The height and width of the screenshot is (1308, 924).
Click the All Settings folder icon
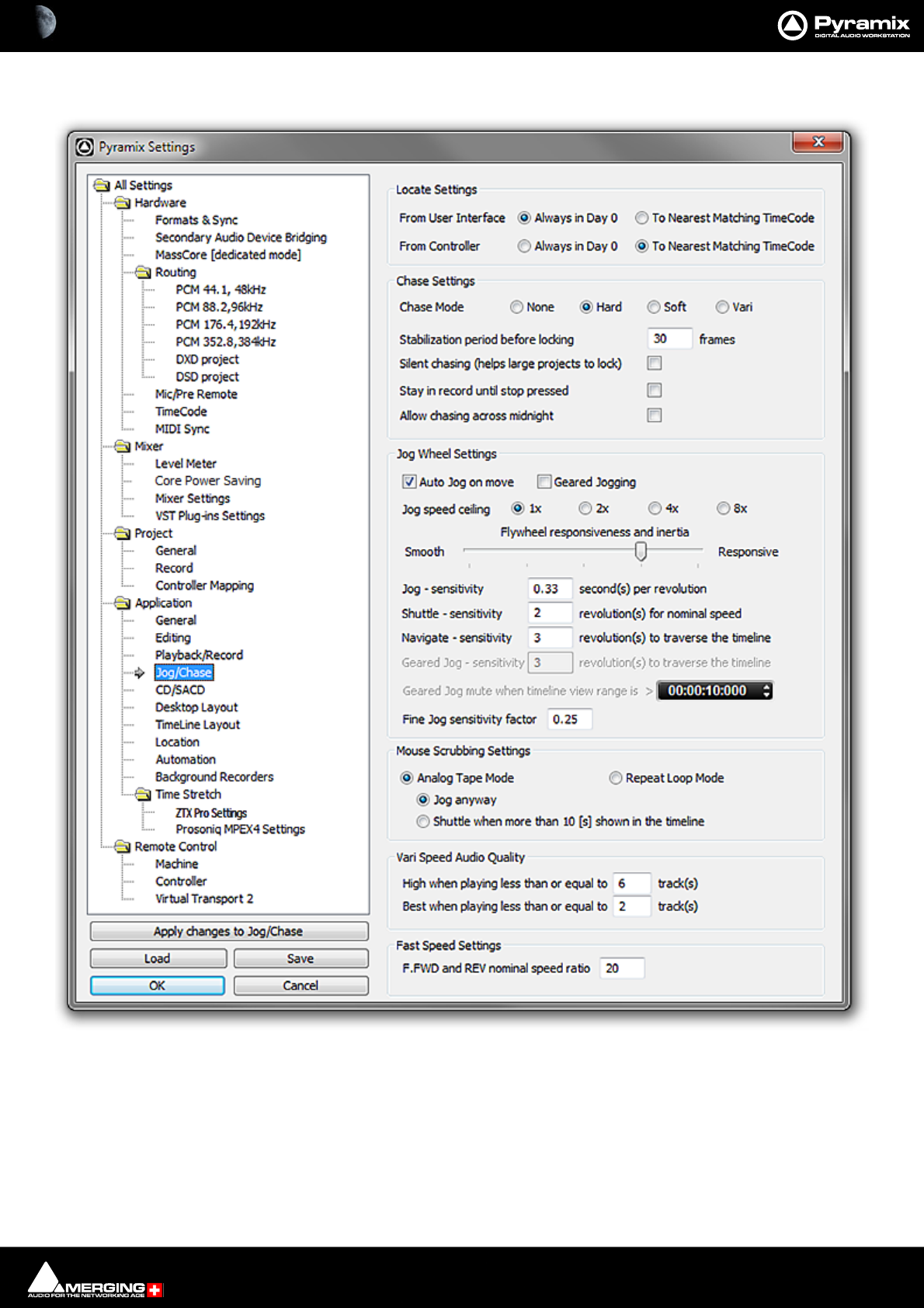tap(102, 185)
